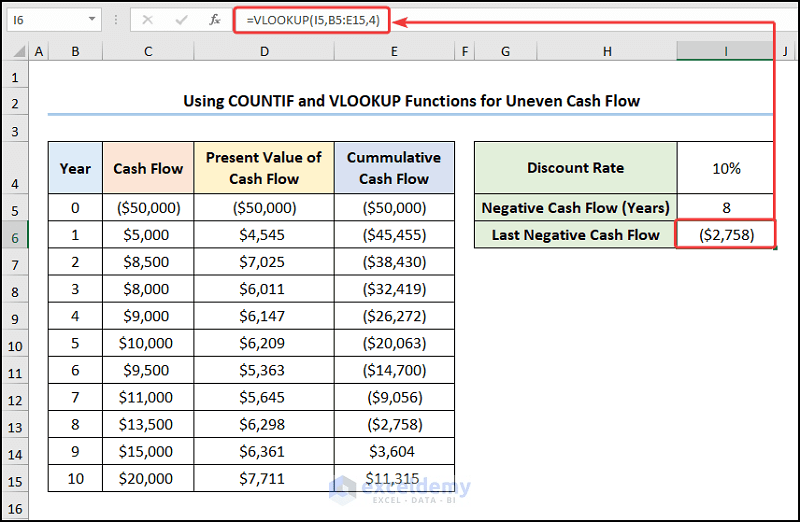The image size is (800, 522).
Task: Click the $6,298 present value cell
Action: pos(264,424)
